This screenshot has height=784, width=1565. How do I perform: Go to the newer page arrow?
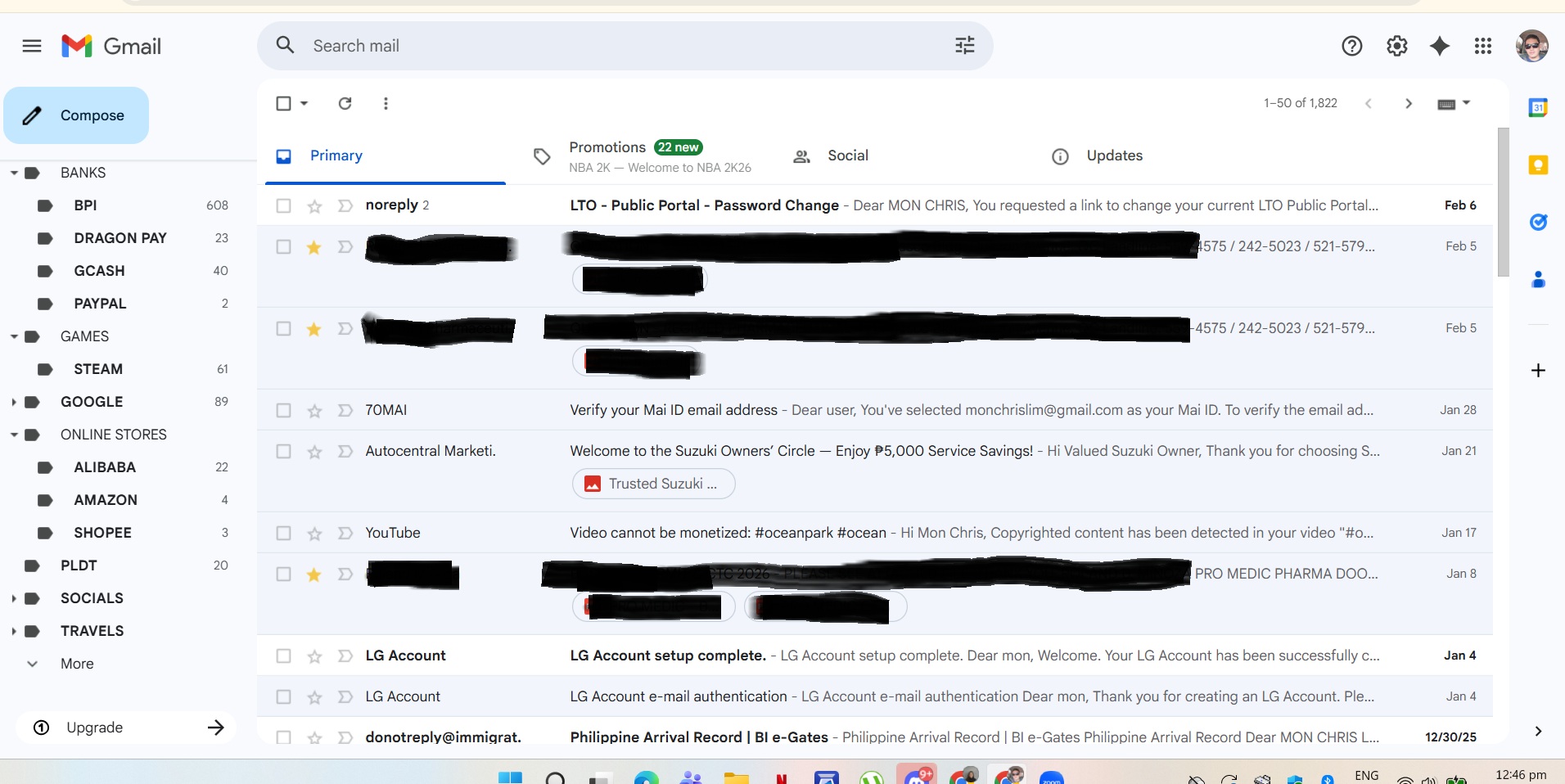pyautogui.click(x=1369, y=103)
